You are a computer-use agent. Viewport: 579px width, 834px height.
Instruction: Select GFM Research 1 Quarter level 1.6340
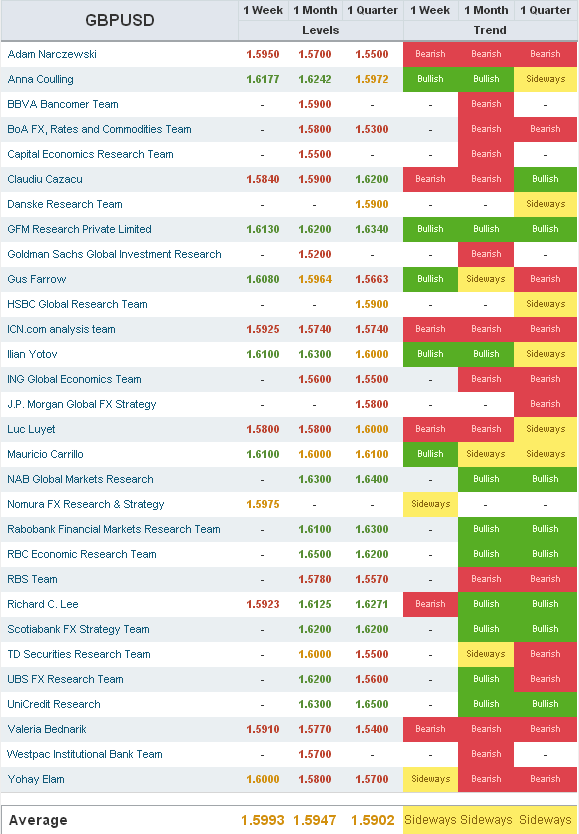click(x=372, y=229)
